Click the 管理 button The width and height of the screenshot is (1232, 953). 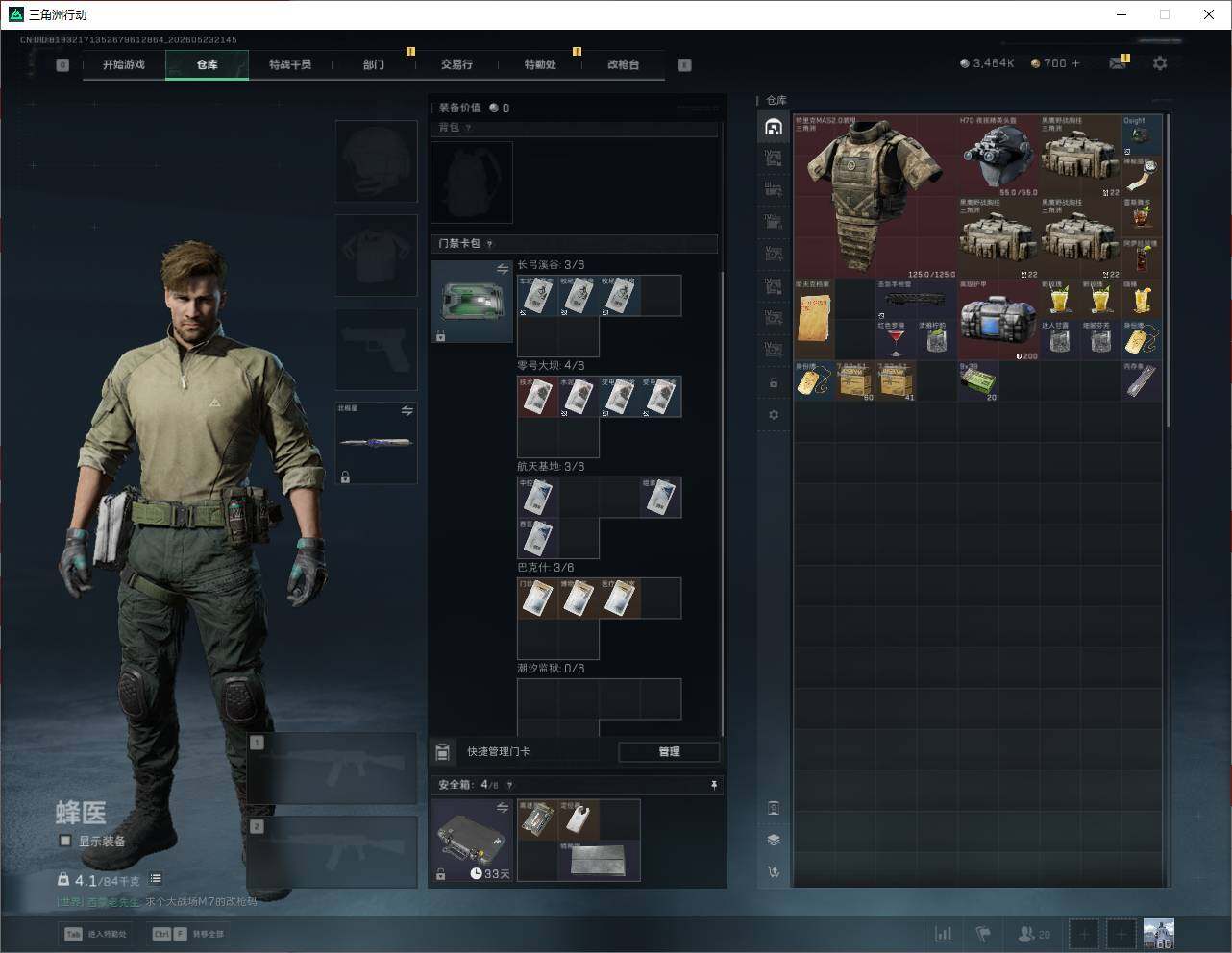pyautogui.click(x=669, y=751)
